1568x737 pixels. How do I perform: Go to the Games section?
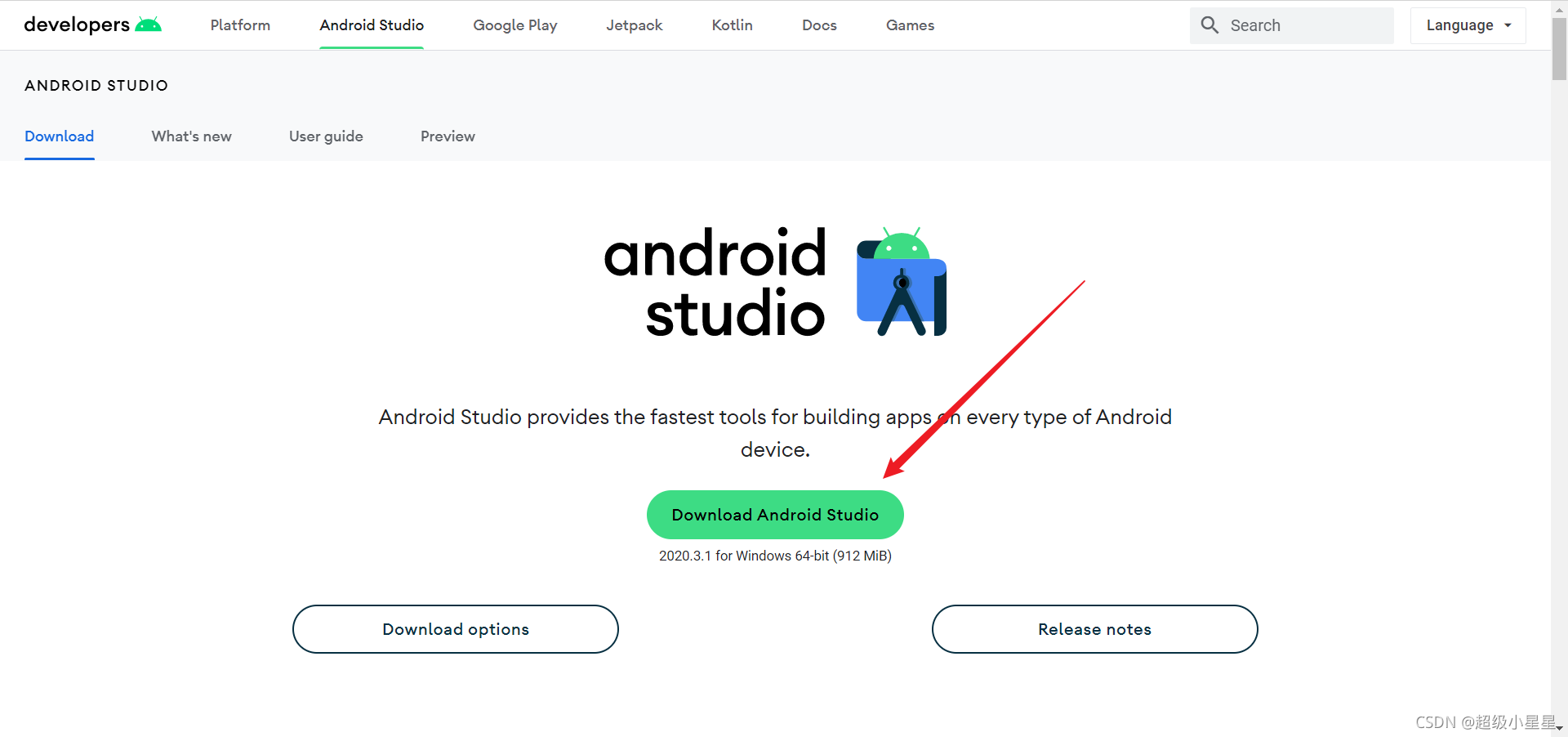(x=910, y=25)
